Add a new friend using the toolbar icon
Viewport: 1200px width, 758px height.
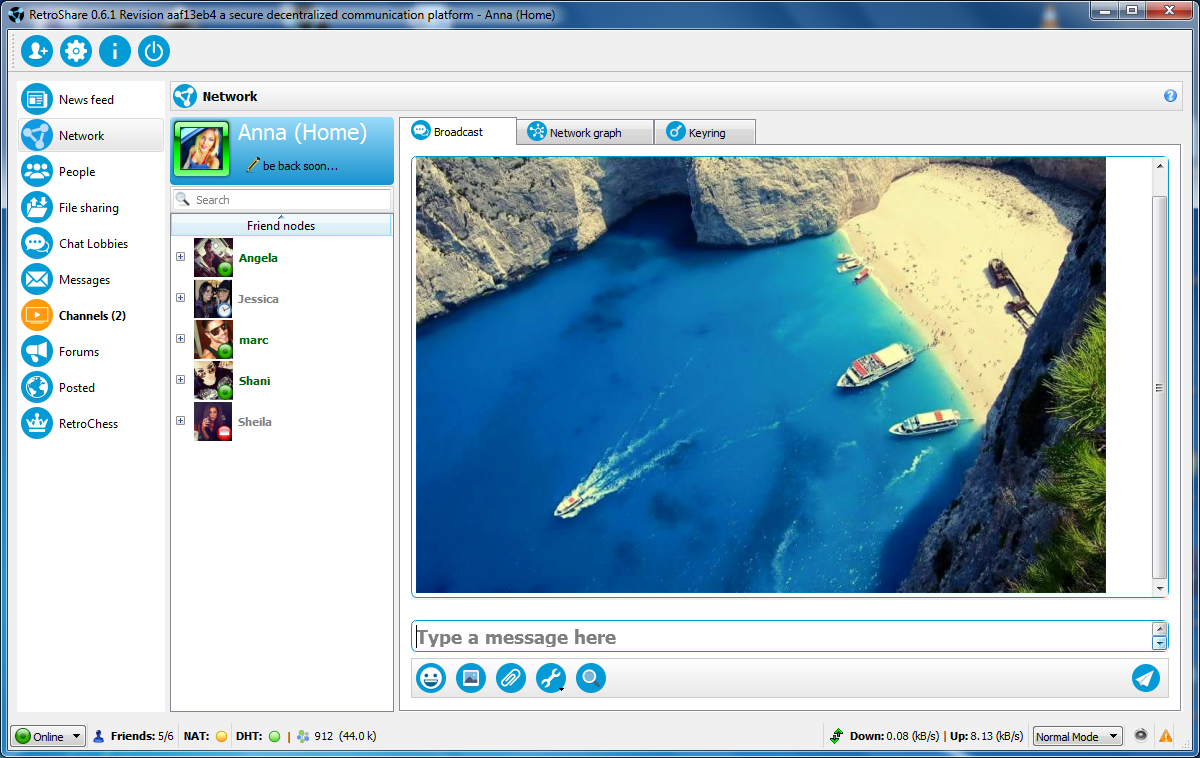[x=36, y=50]
